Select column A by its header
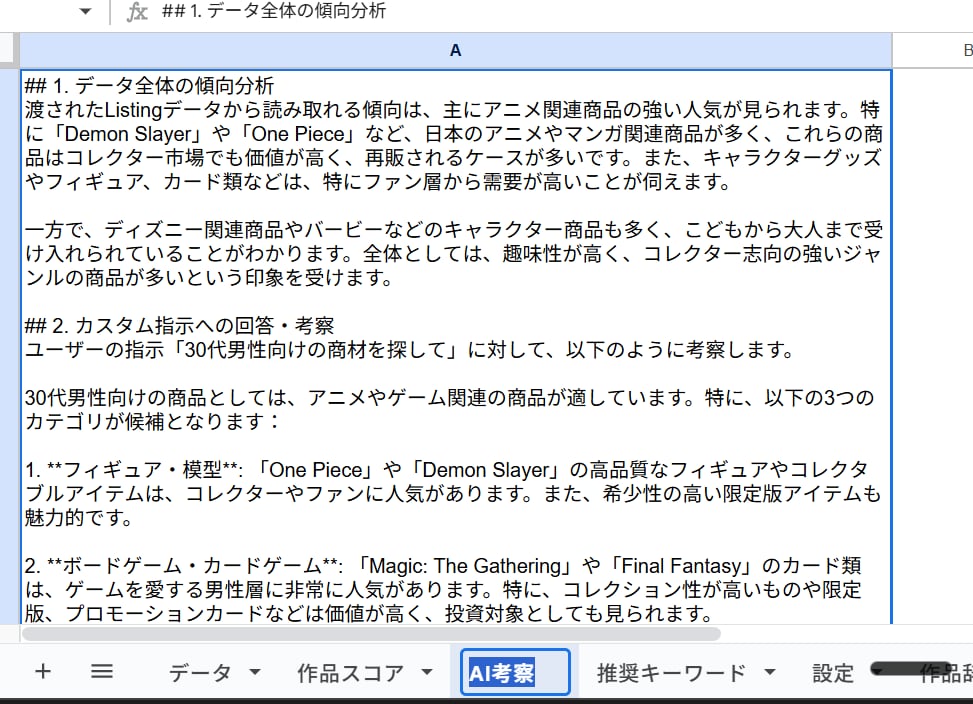973x704 pixels. (455, 50)
